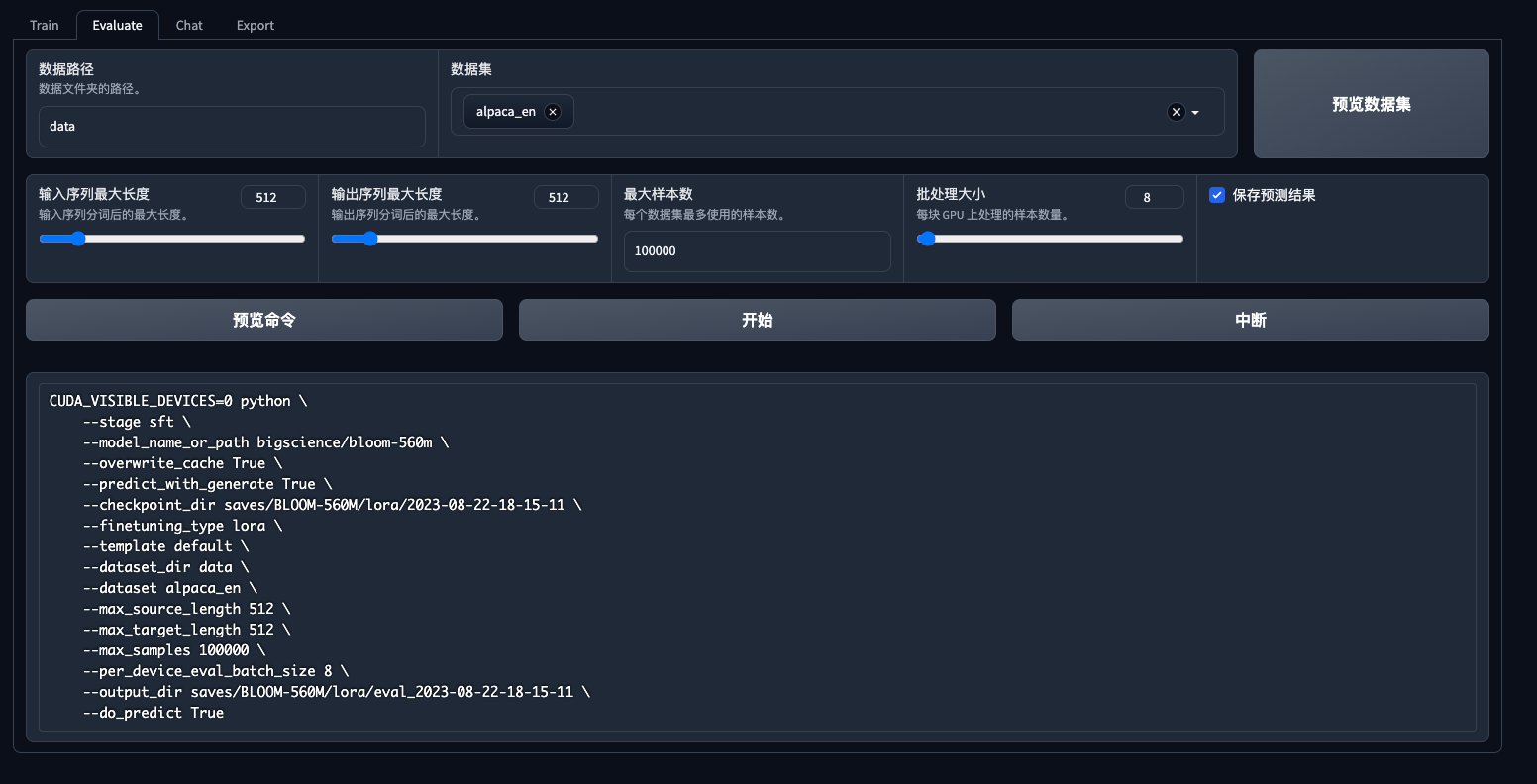Clear all selected datasets
Screen dimensions: 1537x784
click(x=1176, y=112)
